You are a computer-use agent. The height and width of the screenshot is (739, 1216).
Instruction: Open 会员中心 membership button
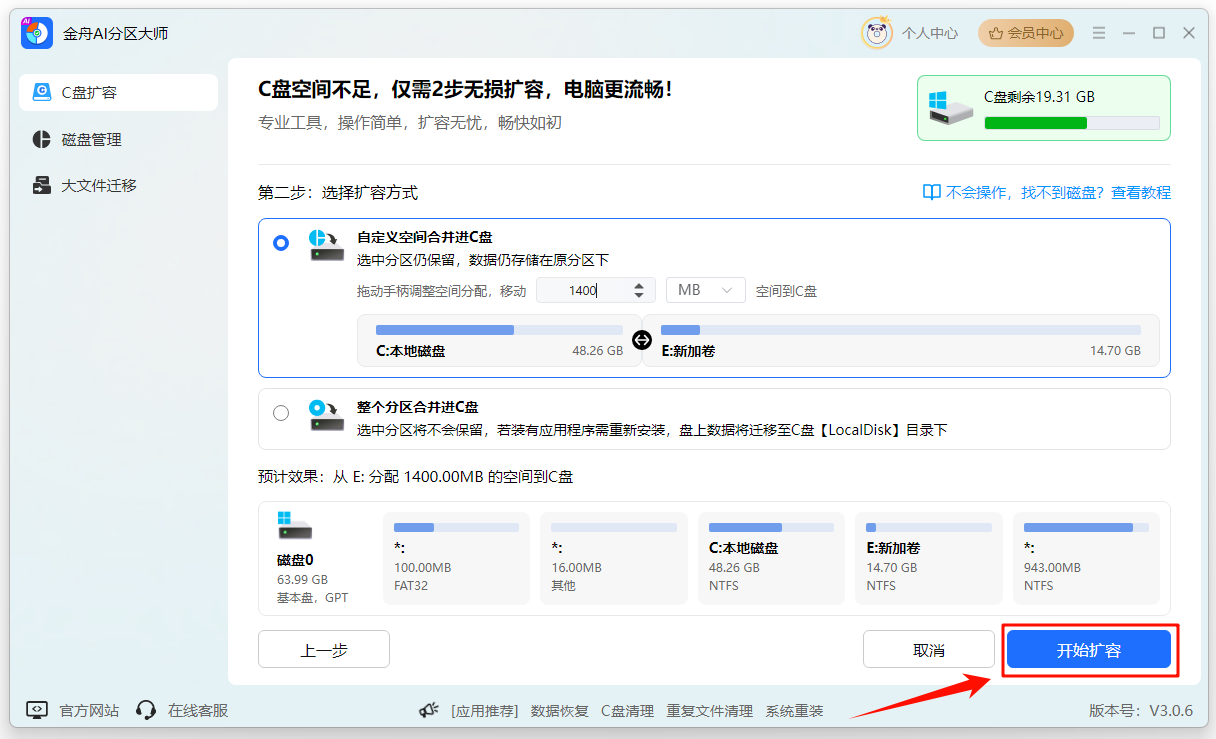[1026, 33]
